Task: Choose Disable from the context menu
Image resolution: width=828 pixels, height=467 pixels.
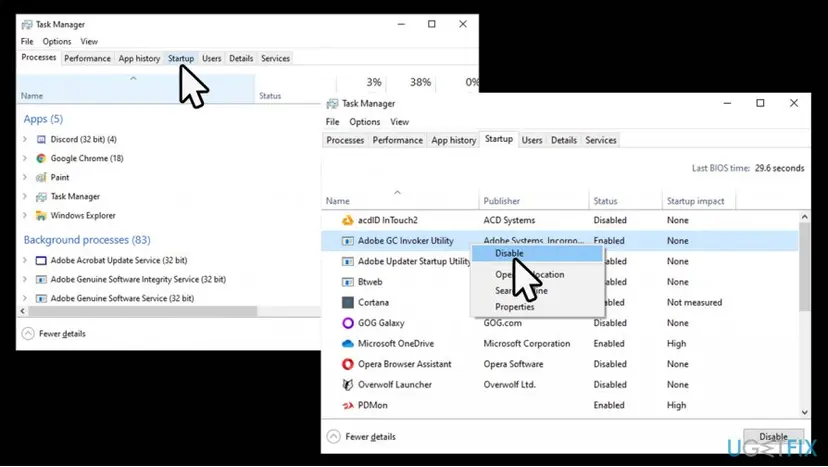Action: (537, 254)
